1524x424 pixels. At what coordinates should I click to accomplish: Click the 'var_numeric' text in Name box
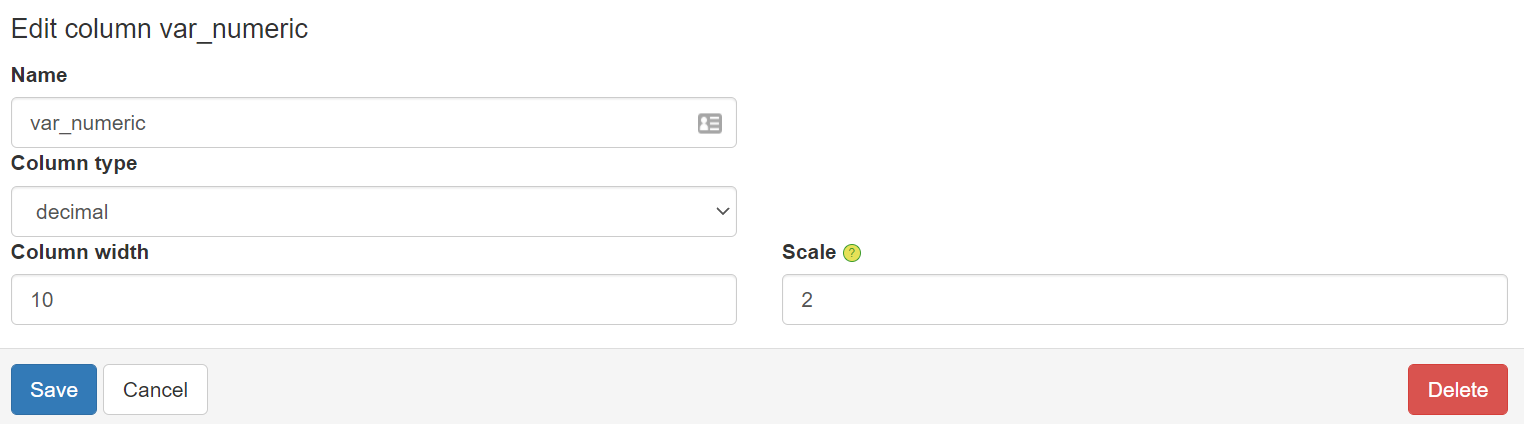pos(88,123)
